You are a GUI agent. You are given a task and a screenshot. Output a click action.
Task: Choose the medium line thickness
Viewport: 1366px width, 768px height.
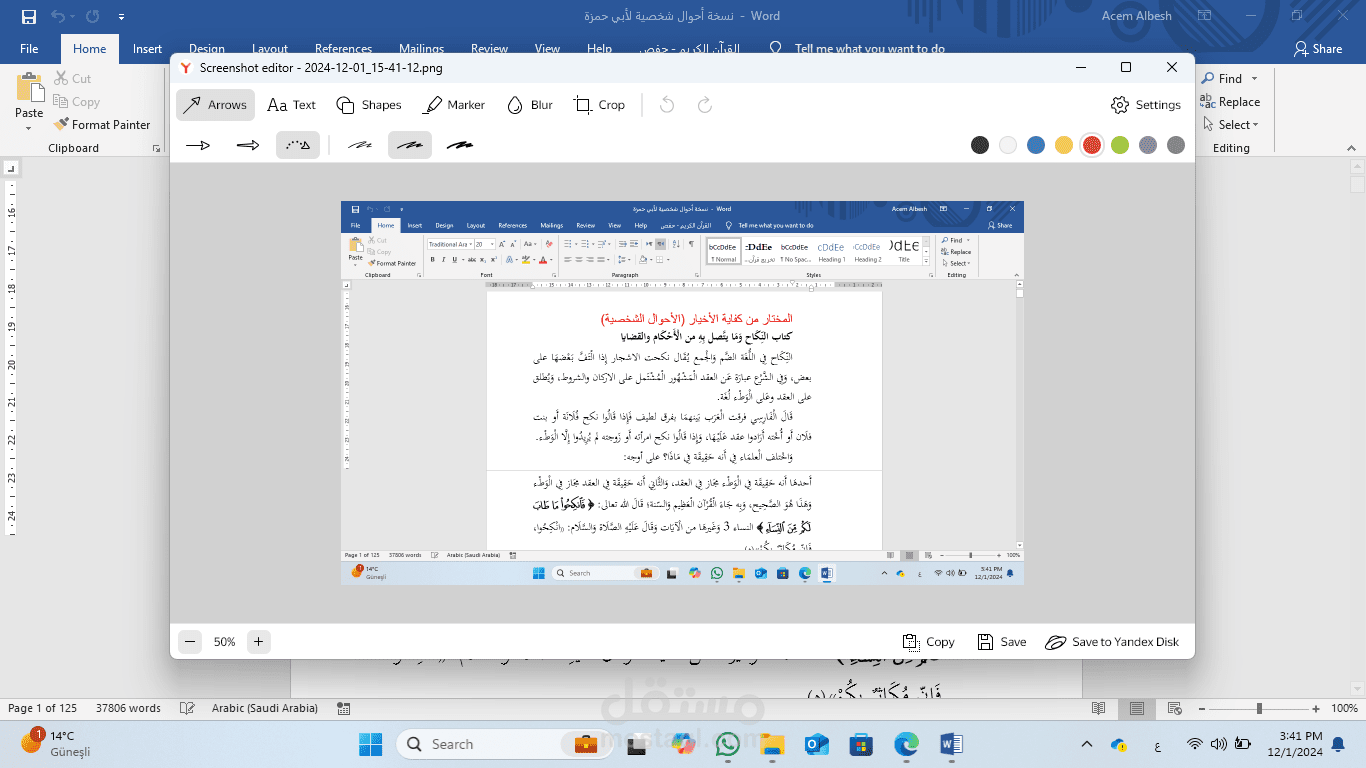[x=410, y=145]
